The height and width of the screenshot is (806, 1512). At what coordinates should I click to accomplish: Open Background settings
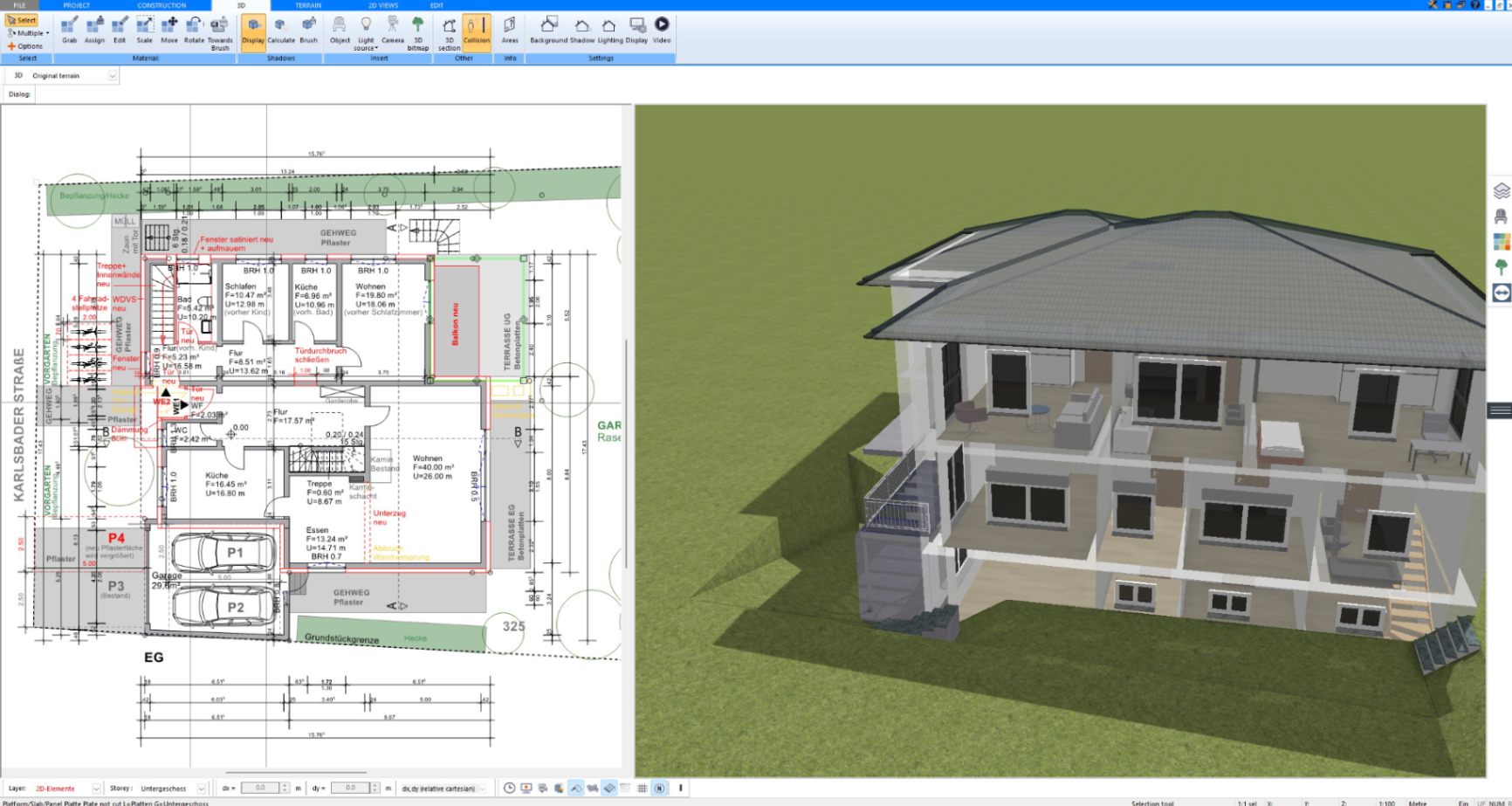pos(548,30)
